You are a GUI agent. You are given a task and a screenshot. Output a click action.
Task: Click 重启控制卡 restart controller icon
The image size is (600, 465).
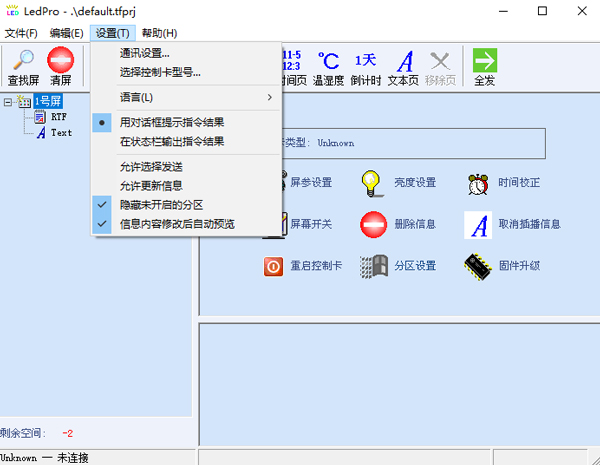click(274, 266)
